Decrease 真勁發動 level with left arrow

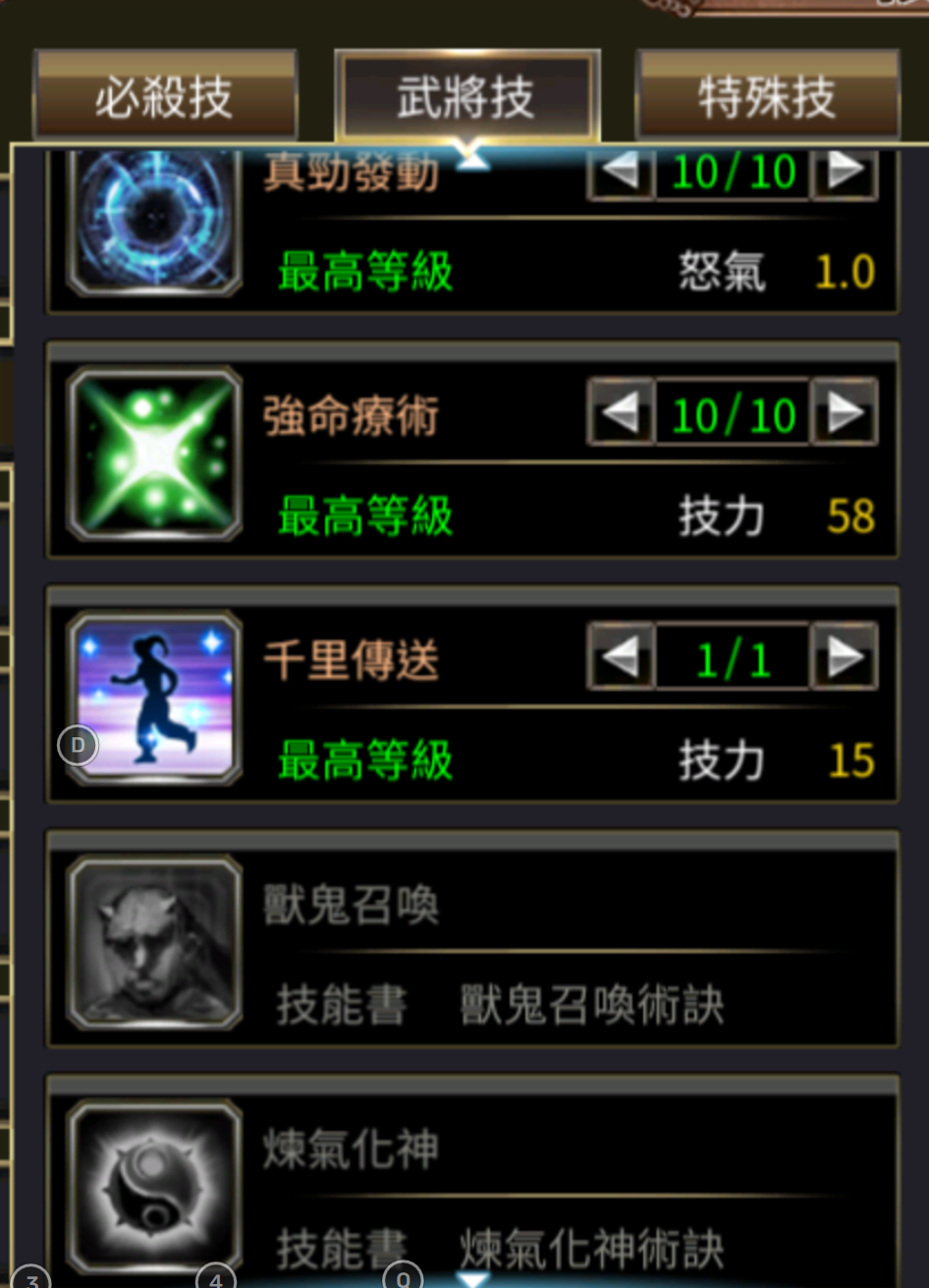pyautogui.click(x=621, y=173)
